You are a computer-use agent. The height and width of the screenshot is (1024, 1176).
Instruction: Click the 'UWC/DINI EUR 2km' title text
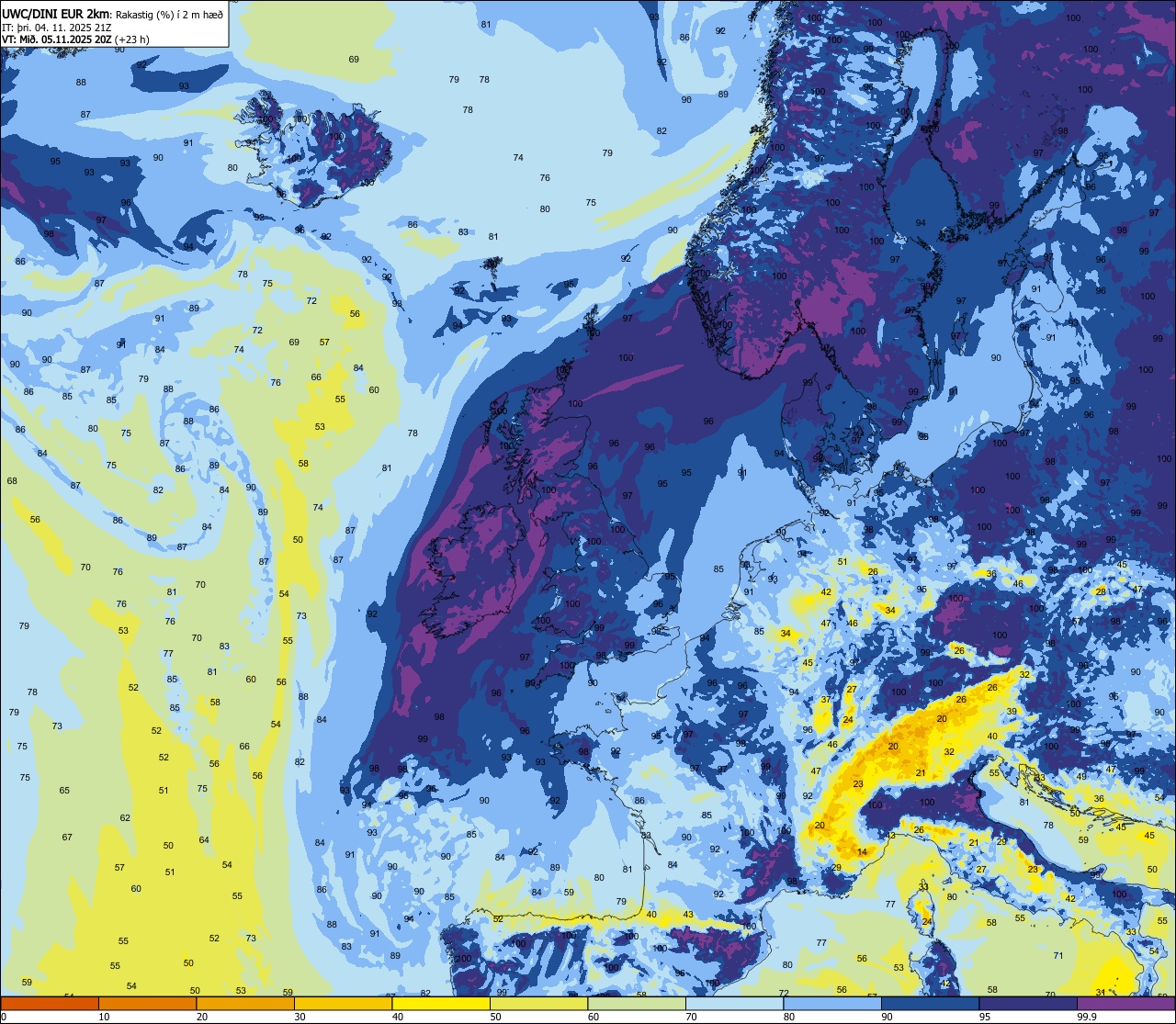(x=54, y=13)
